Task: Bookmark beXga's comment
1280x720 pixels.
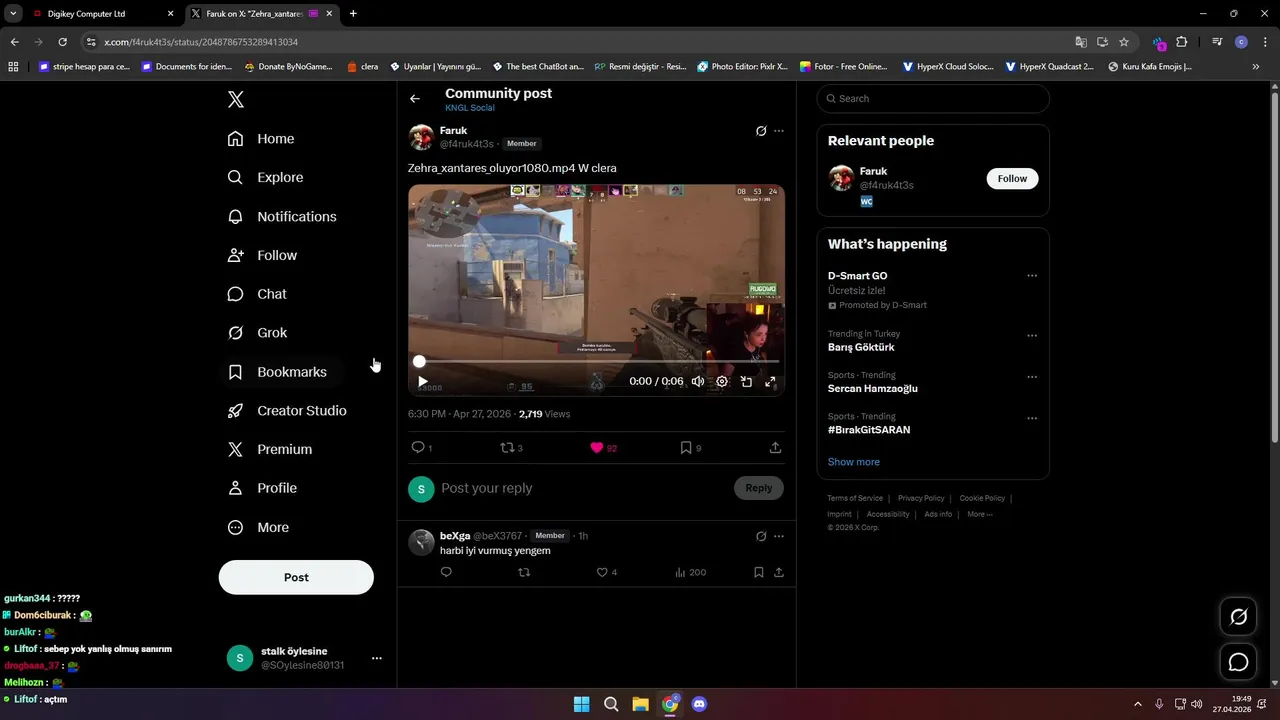Action: coord(759,572)
